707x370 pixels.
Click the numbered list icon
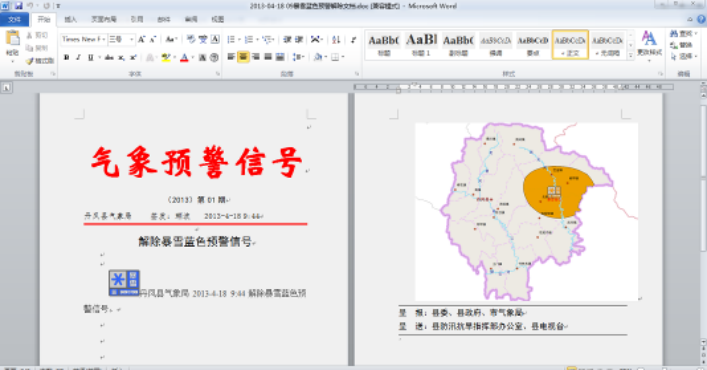tap(249, 40)
